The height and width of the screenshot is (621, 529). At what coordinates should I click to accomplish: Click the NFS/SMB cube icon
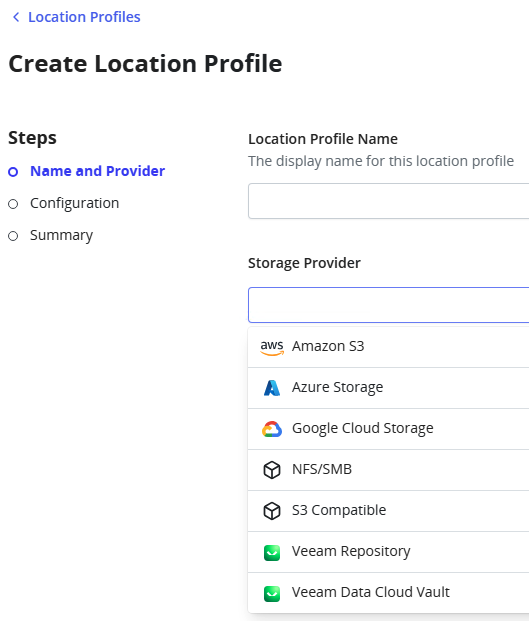coord(272,470)
